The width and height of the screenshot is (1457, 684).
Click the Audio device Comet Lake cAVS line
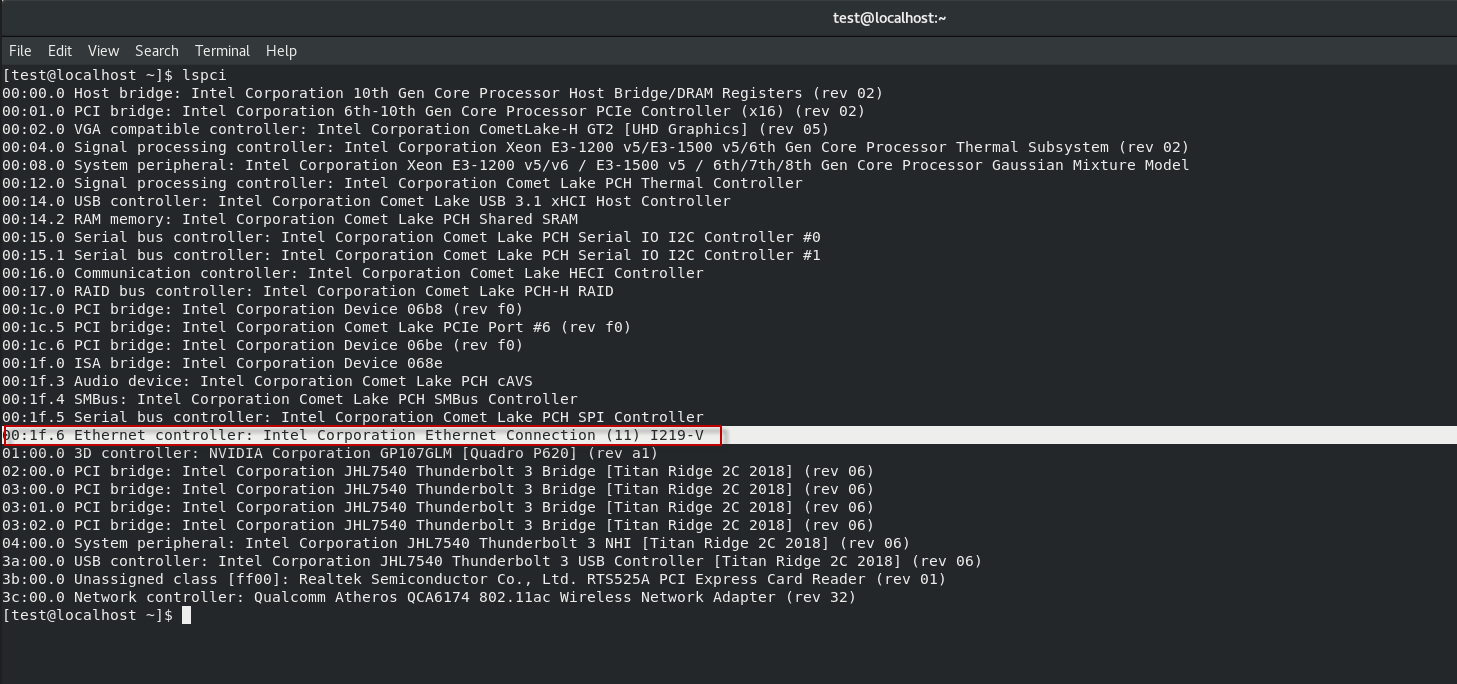click(267, 382)
